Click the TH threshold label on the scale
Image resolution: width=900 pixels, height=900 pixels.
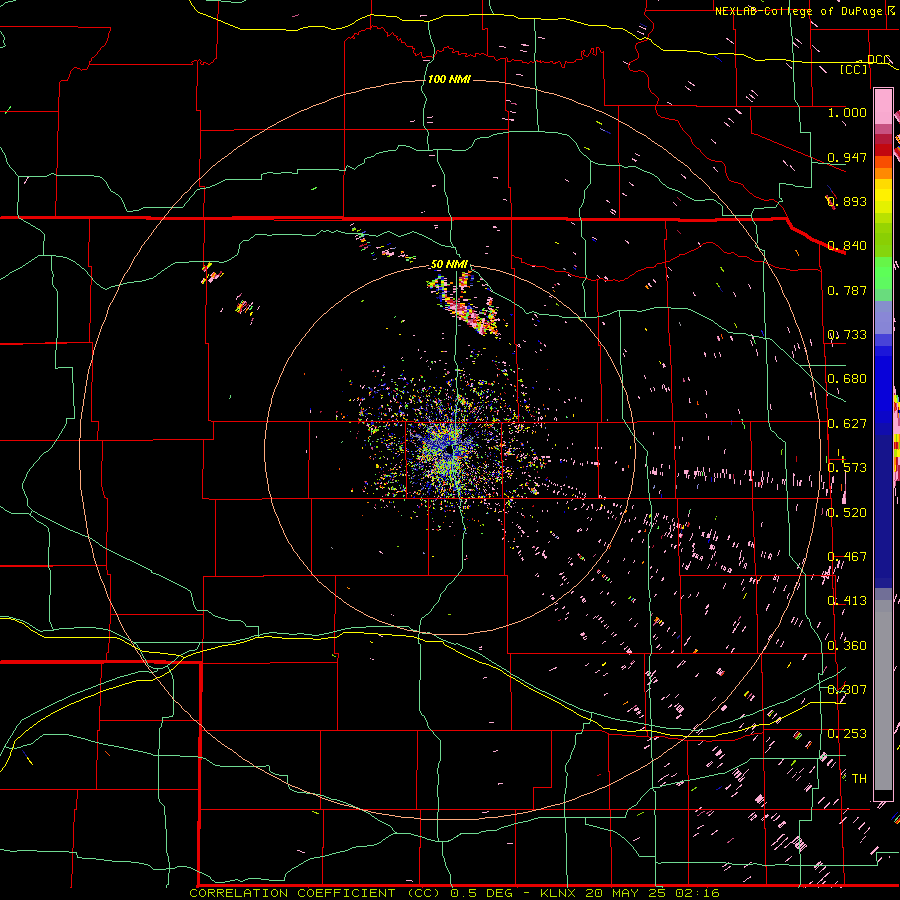coord(859,779)
